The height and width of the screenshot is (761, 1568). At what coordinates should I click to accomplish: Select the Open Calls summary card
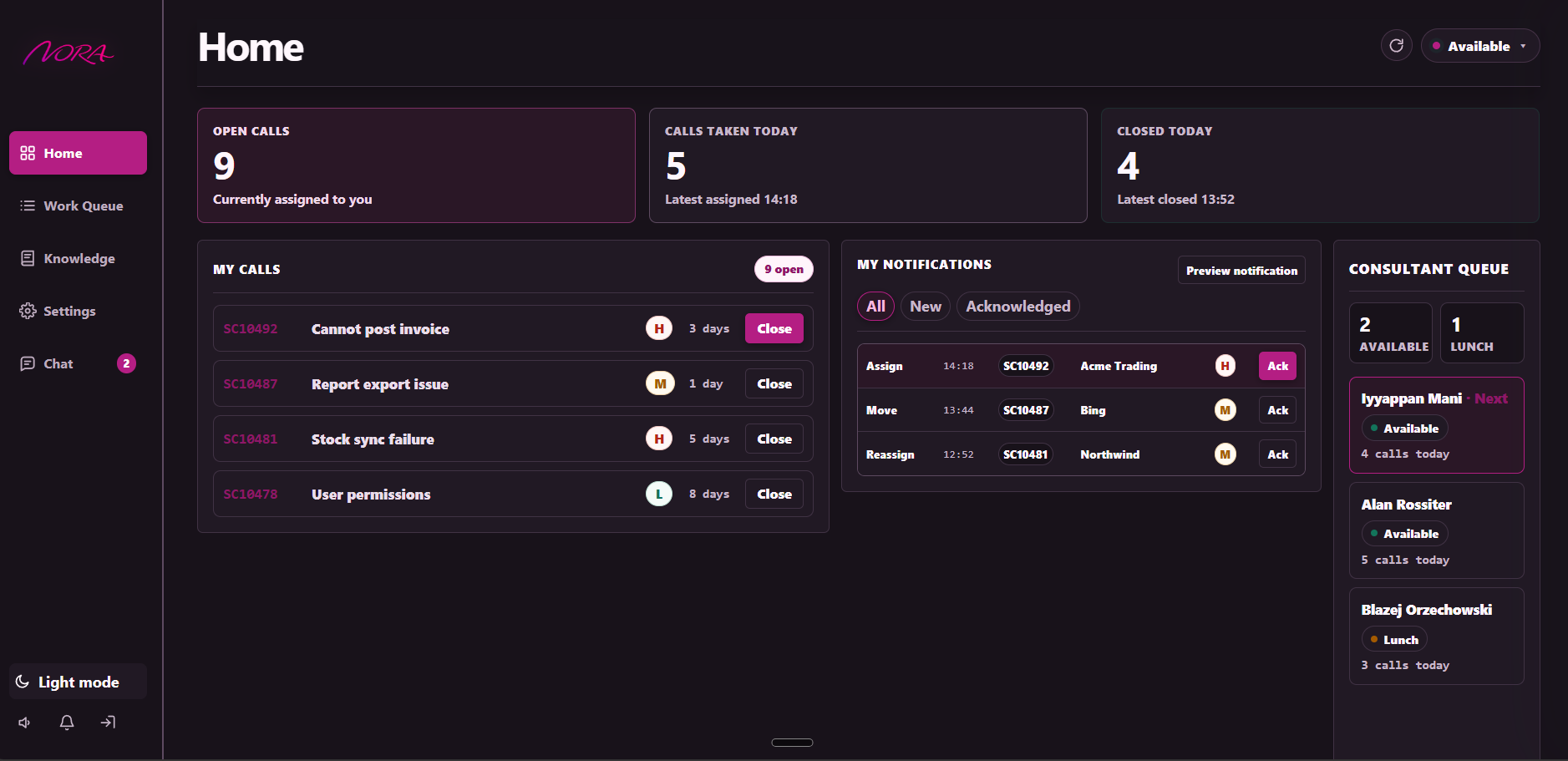click(416, 165)
